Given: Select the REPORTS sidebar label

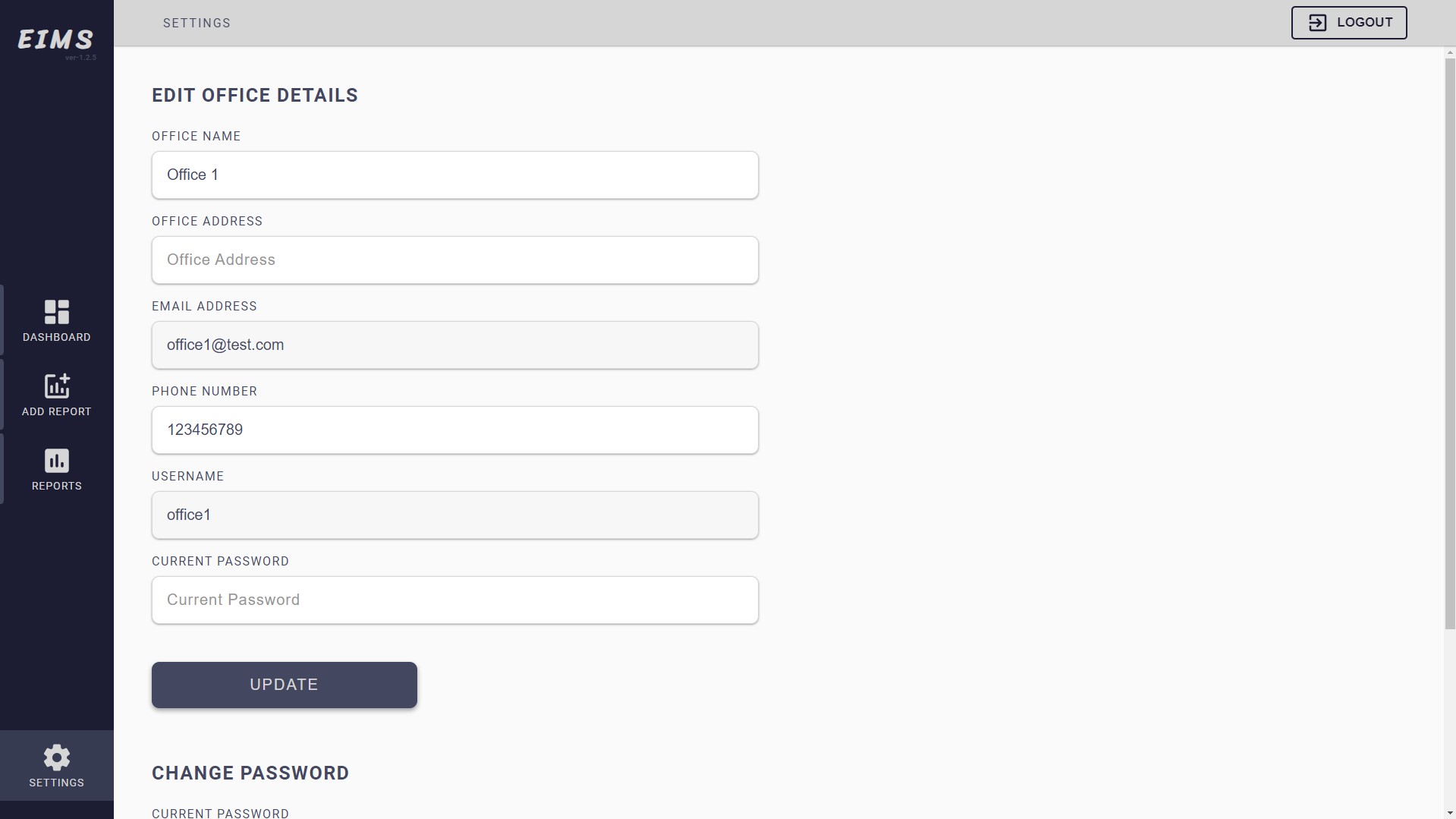Looking at the screenshot, I should pos(57,486).
